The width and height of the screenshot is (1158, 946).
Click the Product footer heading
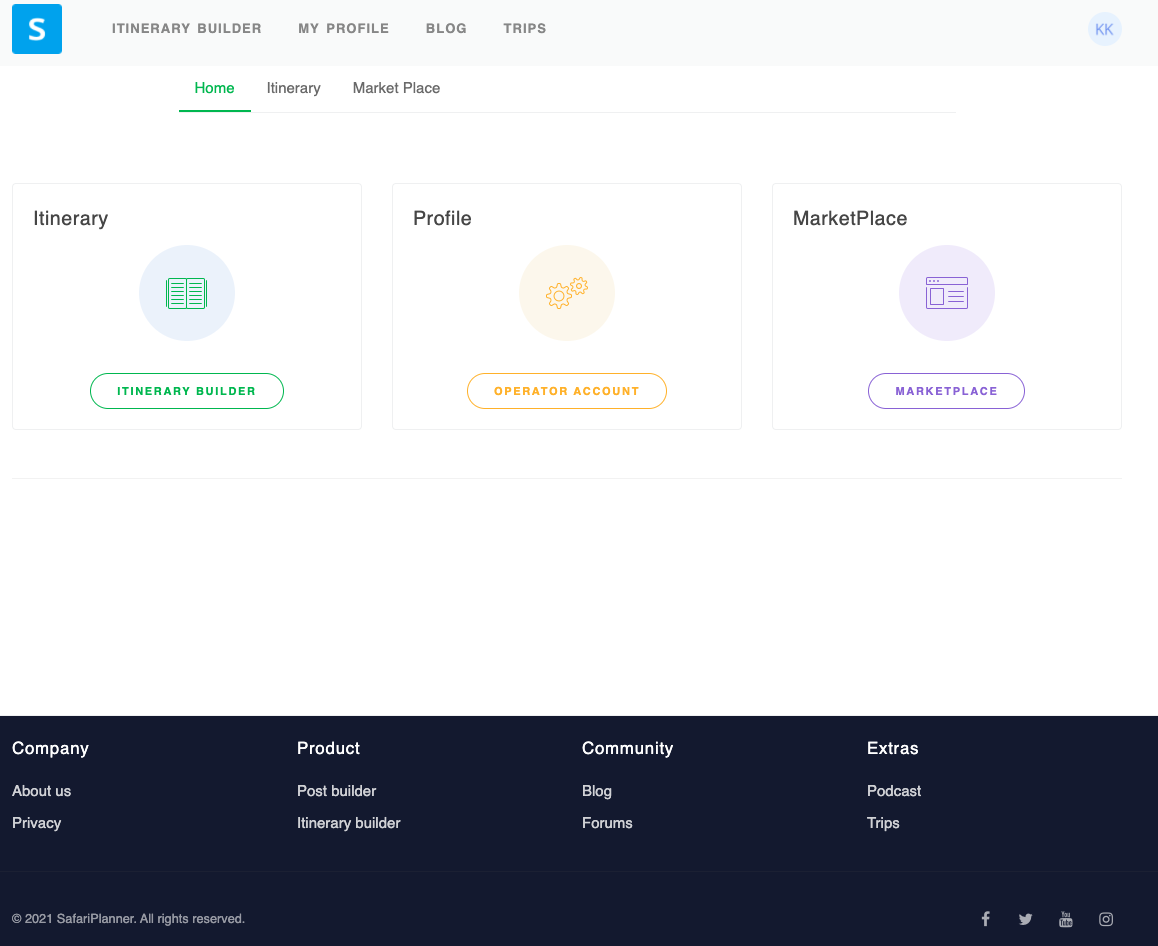(329, 748)
